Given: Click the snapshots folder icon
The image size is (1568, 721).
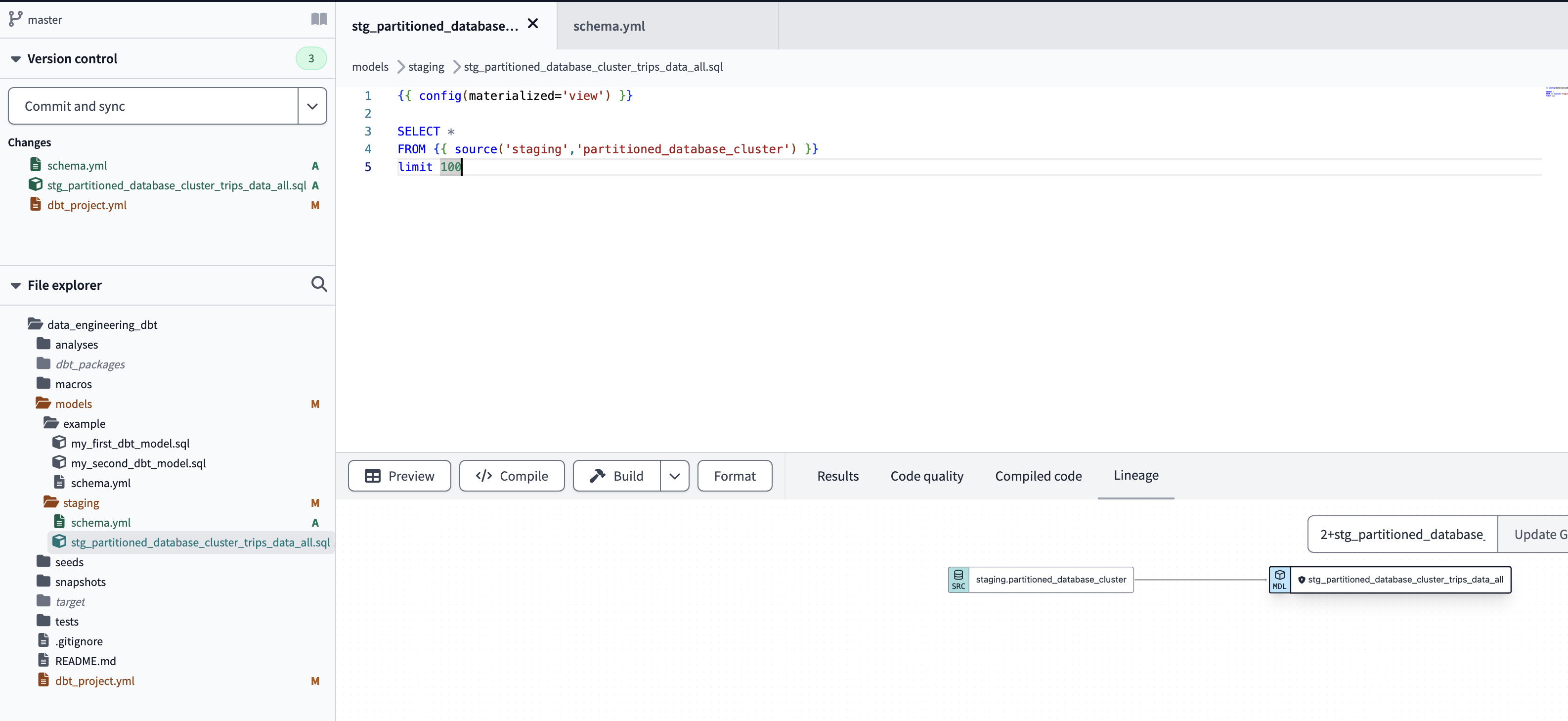Looking at the screenshot, I should tap(43, 581).
